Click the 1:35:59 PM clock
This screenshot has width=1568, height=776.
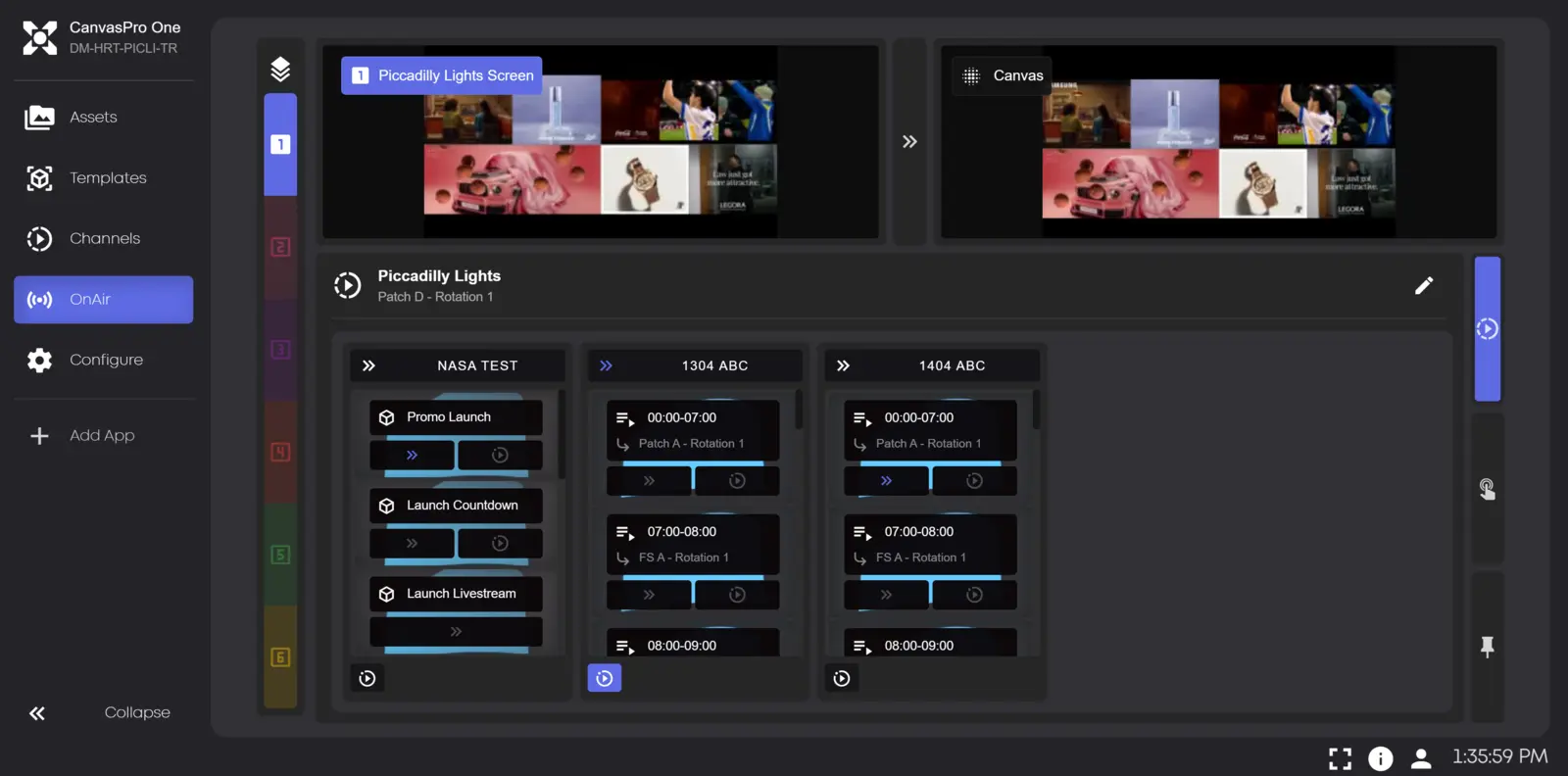(1500, 756)
